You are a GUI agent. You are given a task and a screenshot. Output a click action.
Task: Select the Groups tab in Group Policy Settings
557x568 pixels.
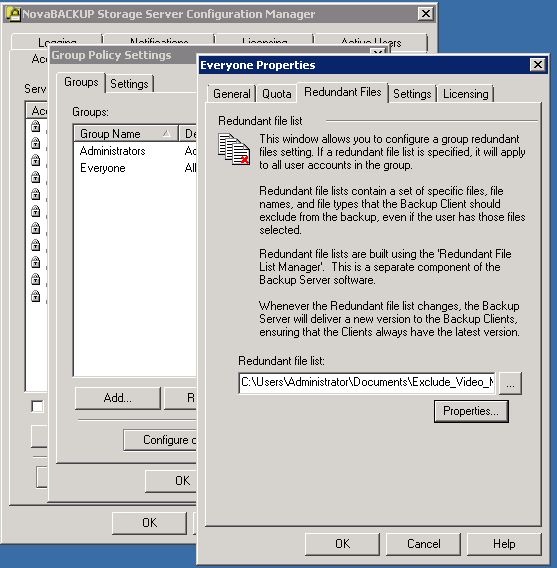pyautogui.click(x=81, y=82)
